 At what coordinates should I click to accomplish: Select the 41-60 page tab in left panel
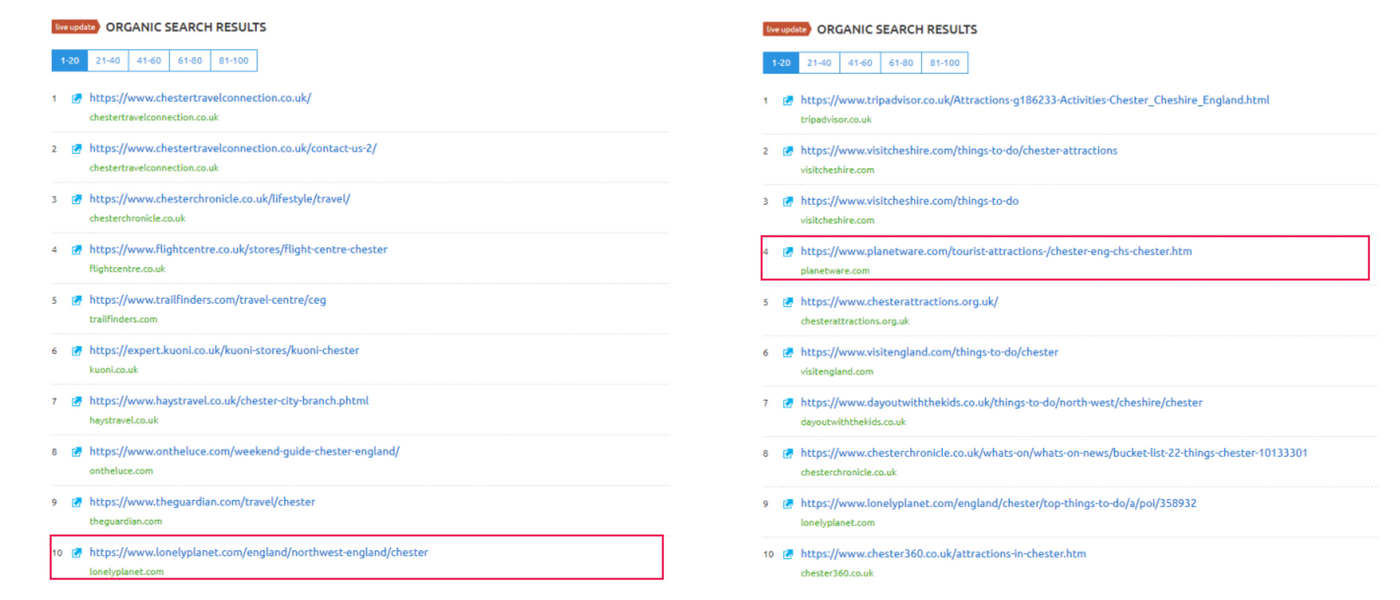pyautogui.click(x=148, y=61)
